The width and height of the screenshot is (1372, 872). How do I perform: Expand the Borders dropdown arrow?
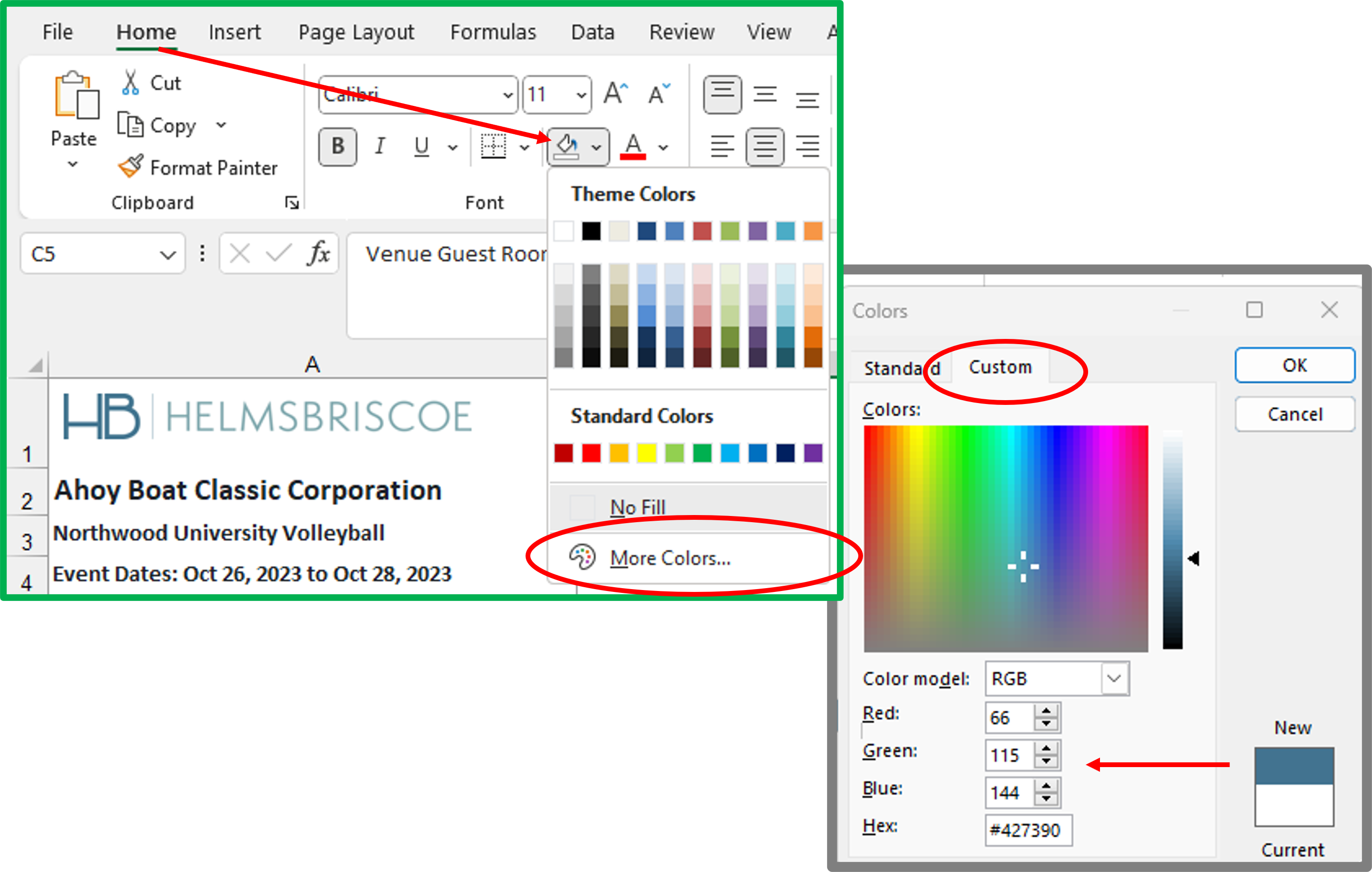pos(524,147)
